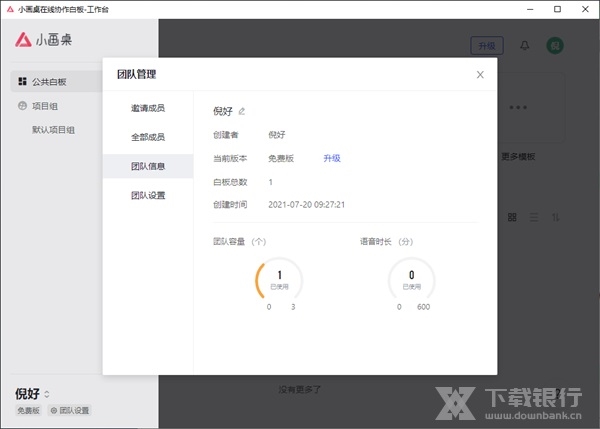Close the 团队管理 dialog
This screenshot has height=429, width=600.
coord(480,75)
